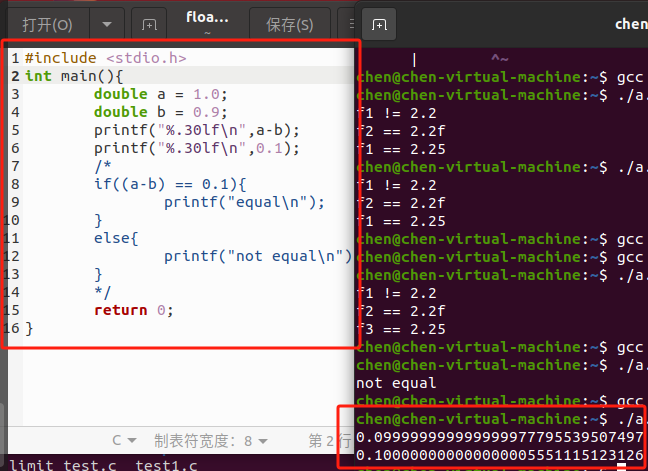Click the return 0; line
The height and width of the screenshot is (471, 648).
pyautogui.click(x=133, y=310)
